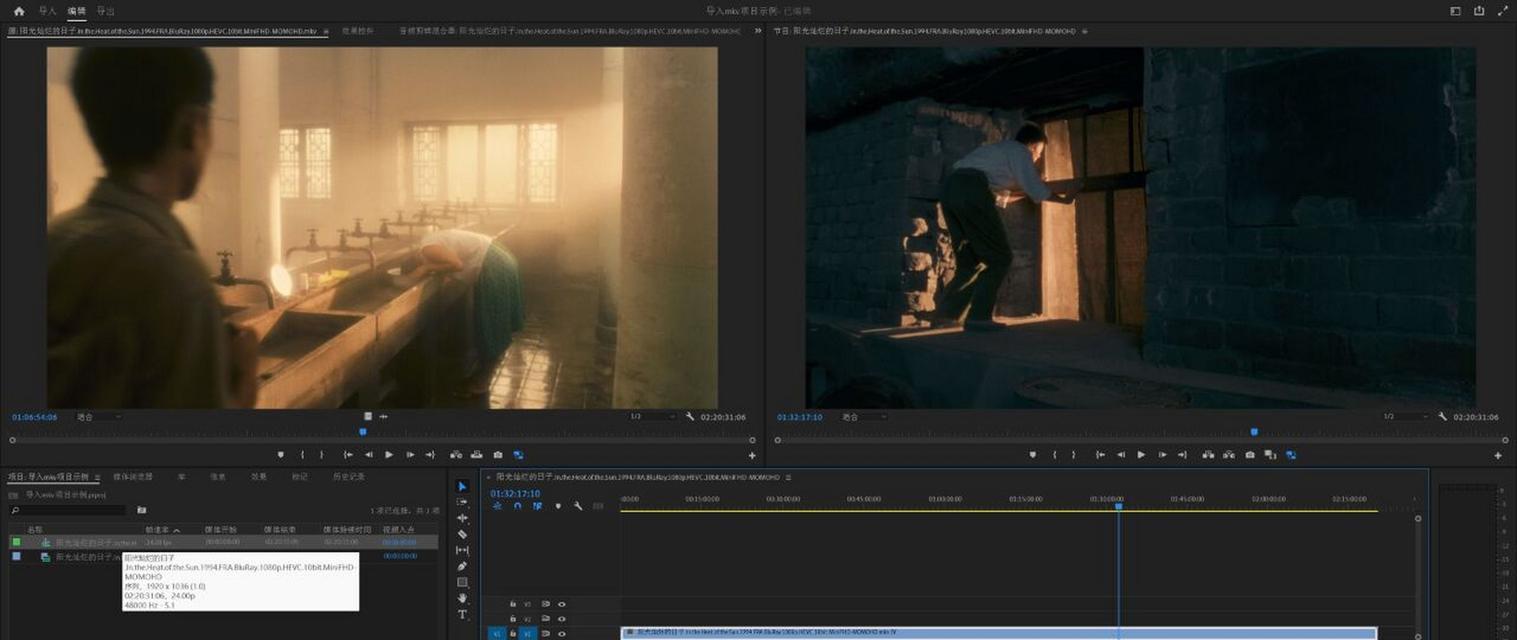The image size is (1517, 640).
Task: Play the clip in Source monitor
Action: click(389, 454)
